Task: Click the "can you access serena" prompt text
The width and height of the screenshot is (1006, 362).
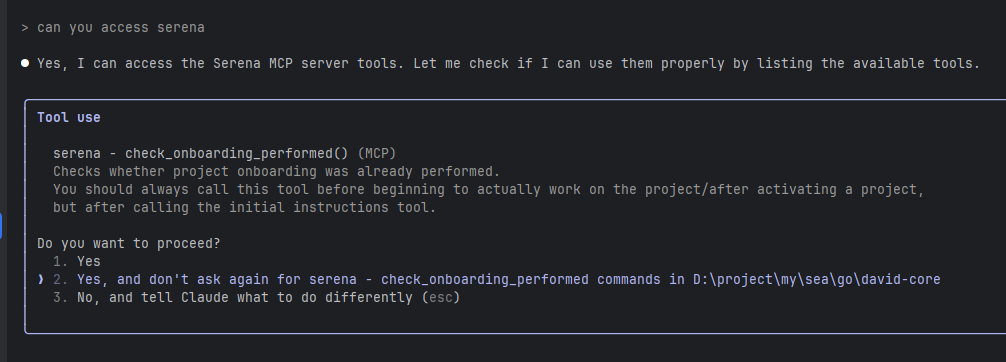Action: pos(121,28)
